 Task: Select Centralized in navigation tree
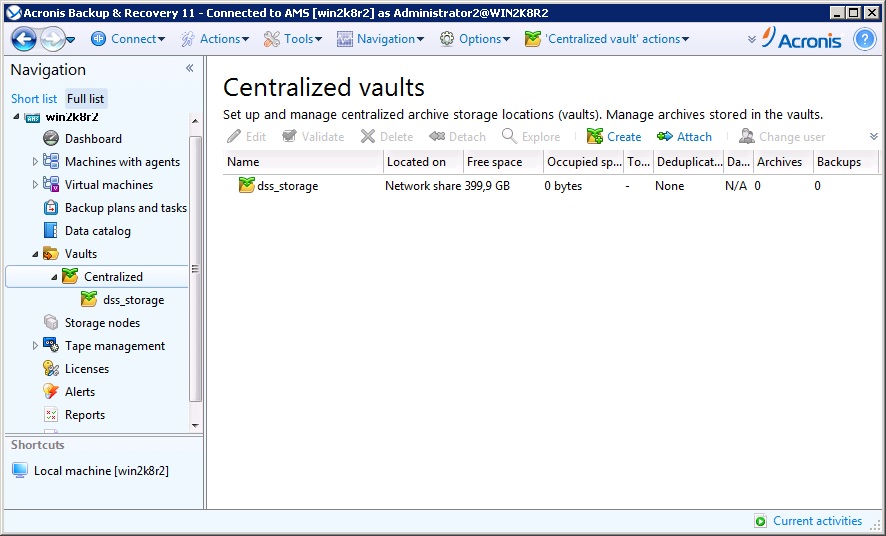114,277
